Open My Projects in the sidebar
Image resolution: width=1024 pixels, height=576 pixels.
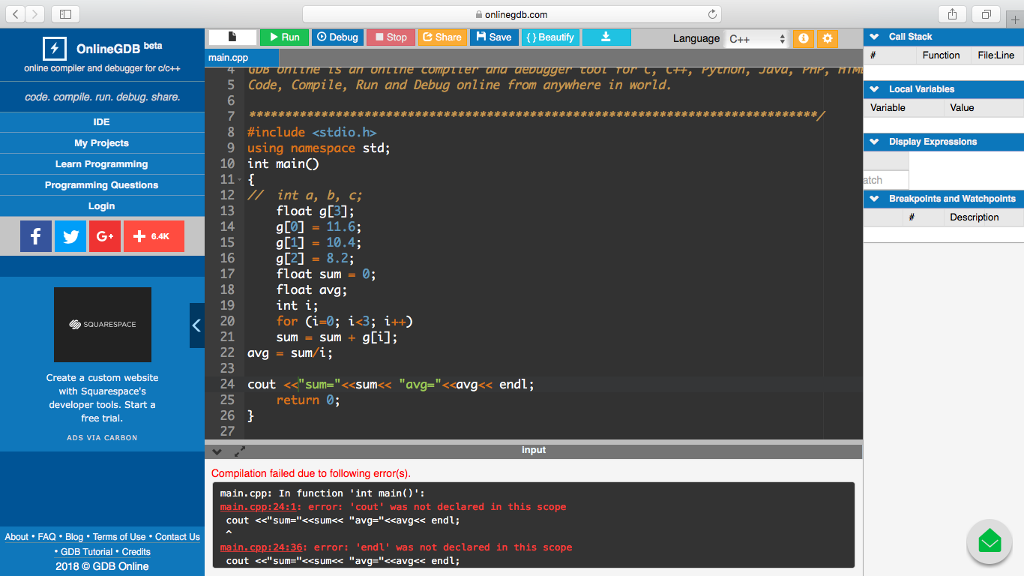tap(102, 143)
